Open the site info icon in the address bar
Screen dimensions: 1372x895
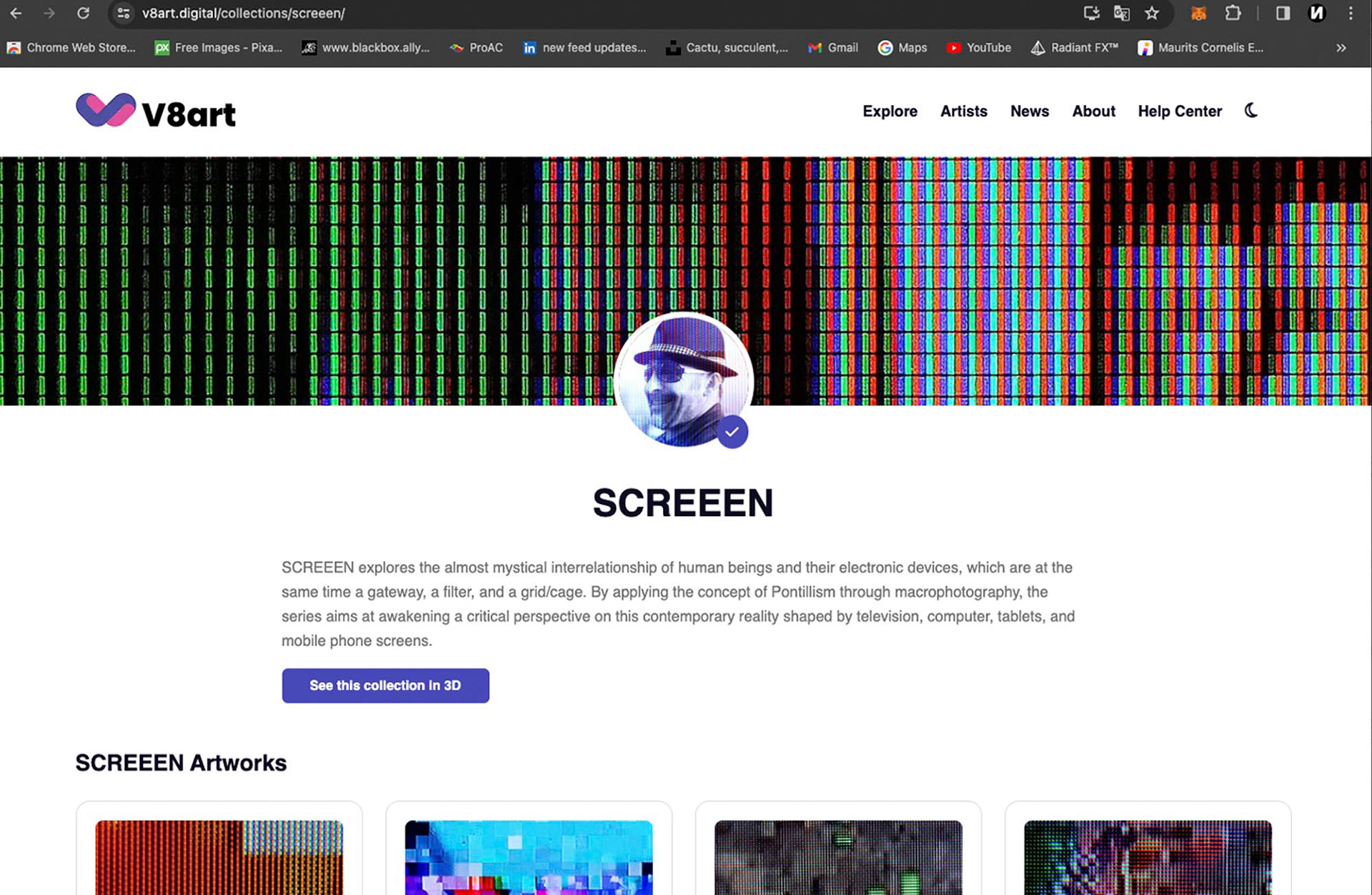point(124,13)
